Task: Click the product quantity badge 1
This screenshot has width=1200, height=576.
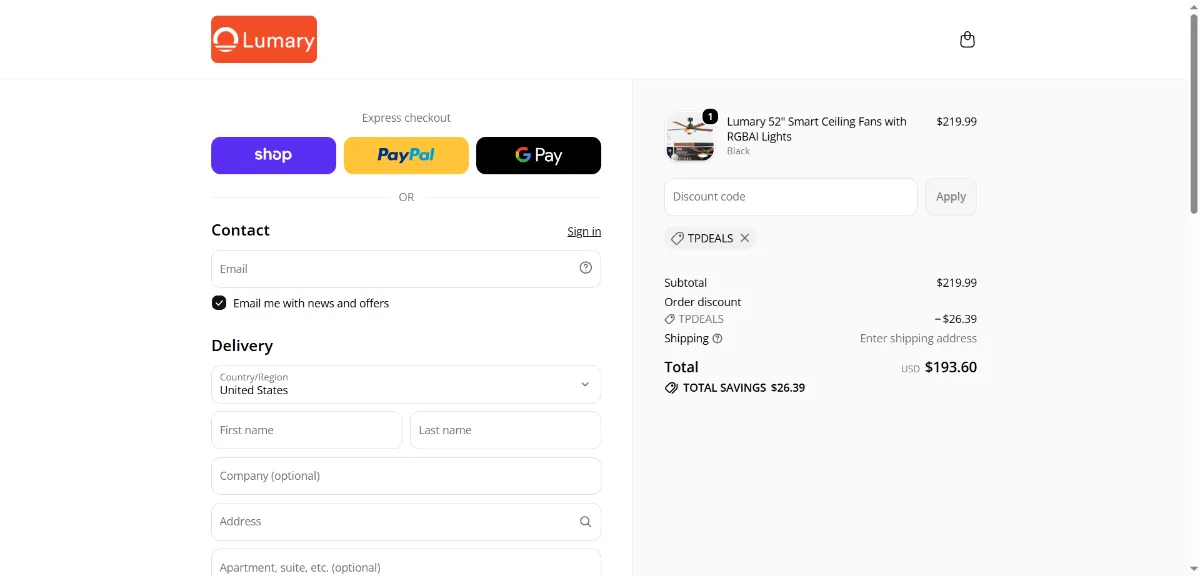Action: (710, 116)
